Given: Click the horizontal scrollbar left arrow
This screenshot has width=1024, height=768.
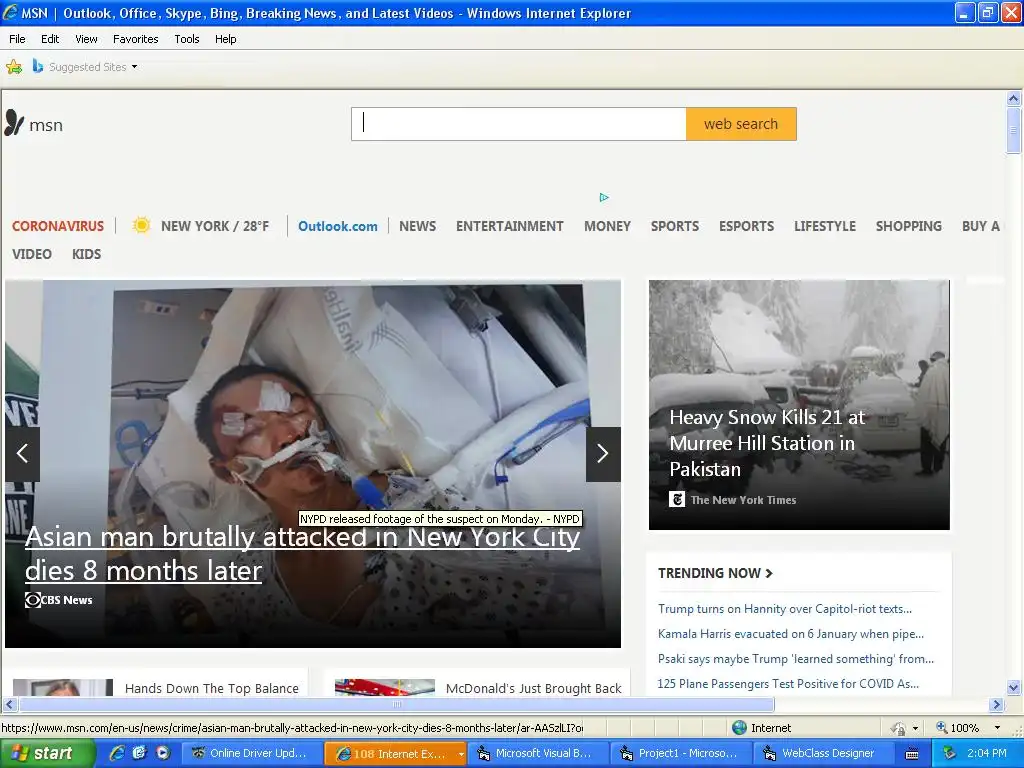Looking at the screenshot, I should 9,705.
